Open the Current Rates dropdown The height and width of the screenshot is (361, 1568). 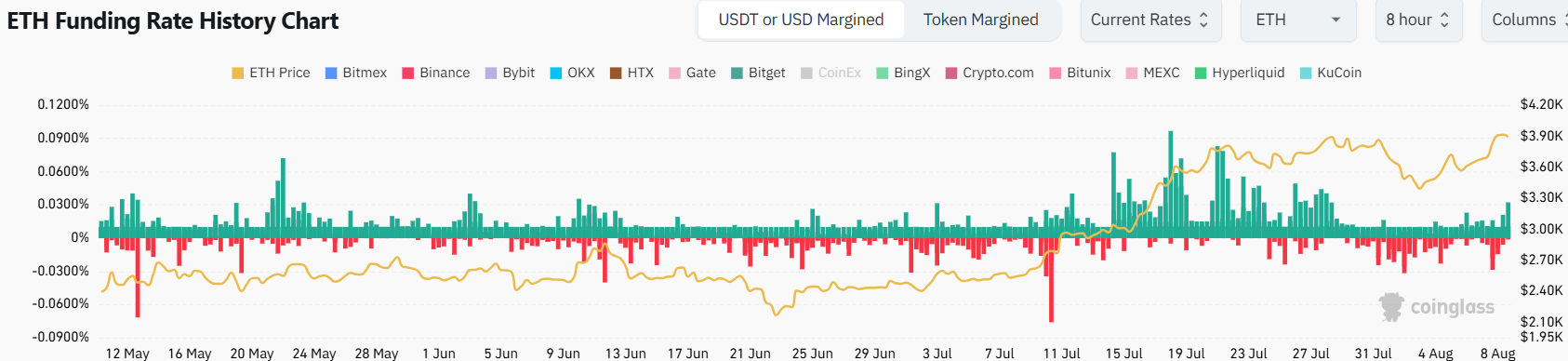tap(1149, 20)
